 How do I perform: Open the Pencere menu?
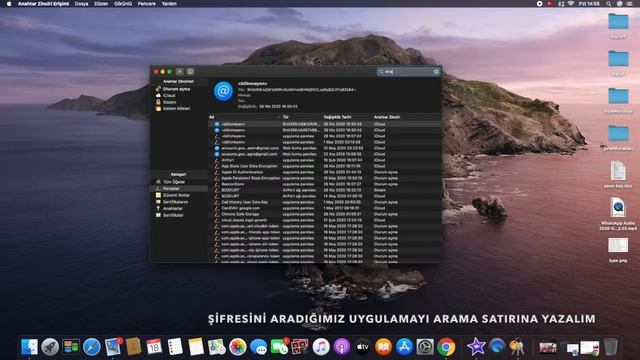pos(147,4)
